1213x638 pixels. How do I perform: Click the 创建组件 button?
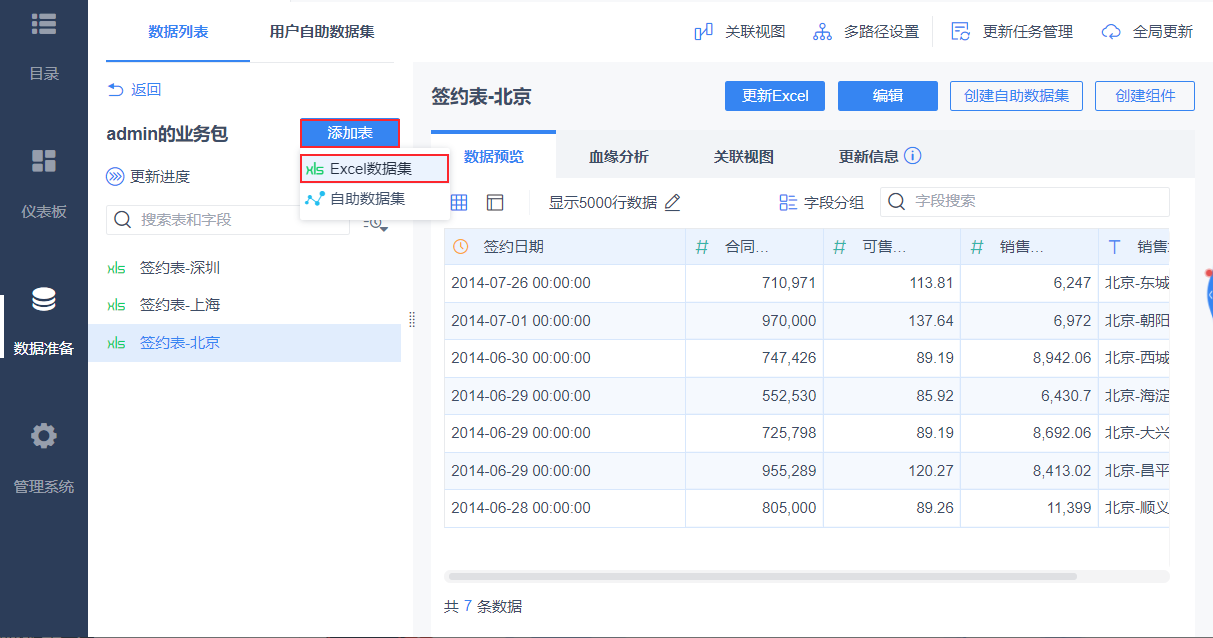pyautogui.click(x=1145, y=96)
